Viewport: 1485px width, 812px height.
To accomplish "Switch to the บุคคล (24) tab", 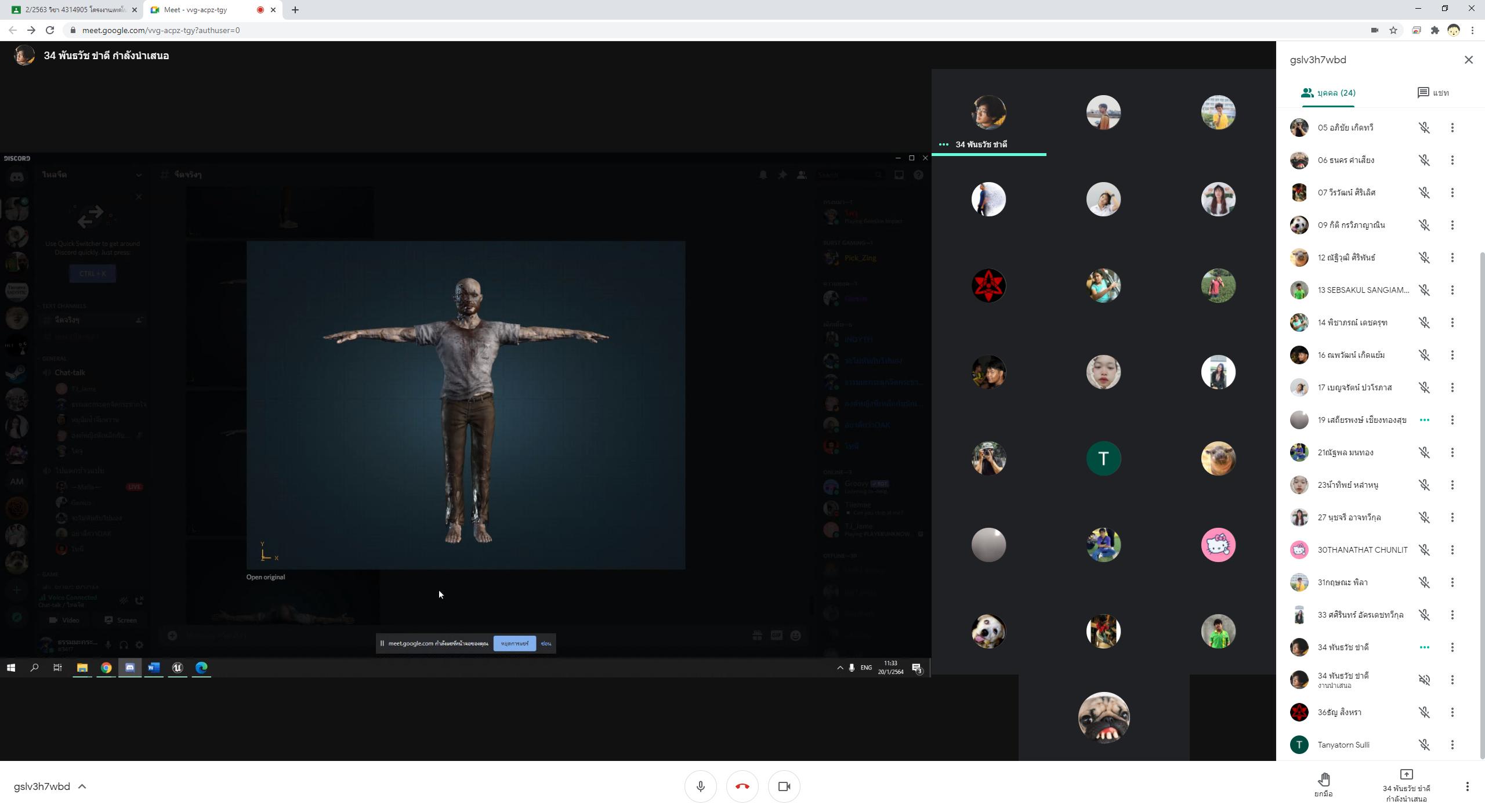I will 1328,93.
